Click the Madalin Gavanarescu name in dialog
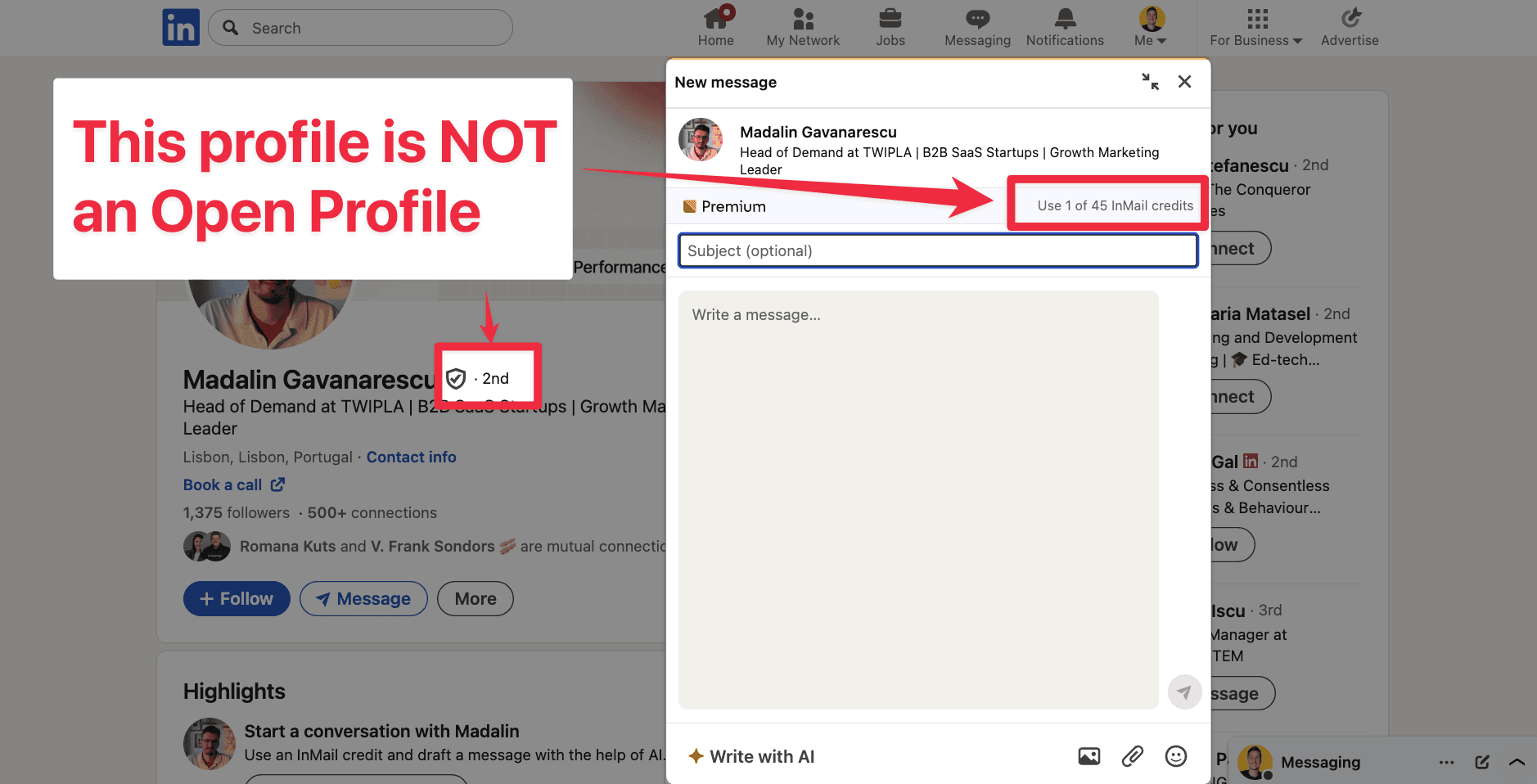1537x784 pixels. coord(818,133)
